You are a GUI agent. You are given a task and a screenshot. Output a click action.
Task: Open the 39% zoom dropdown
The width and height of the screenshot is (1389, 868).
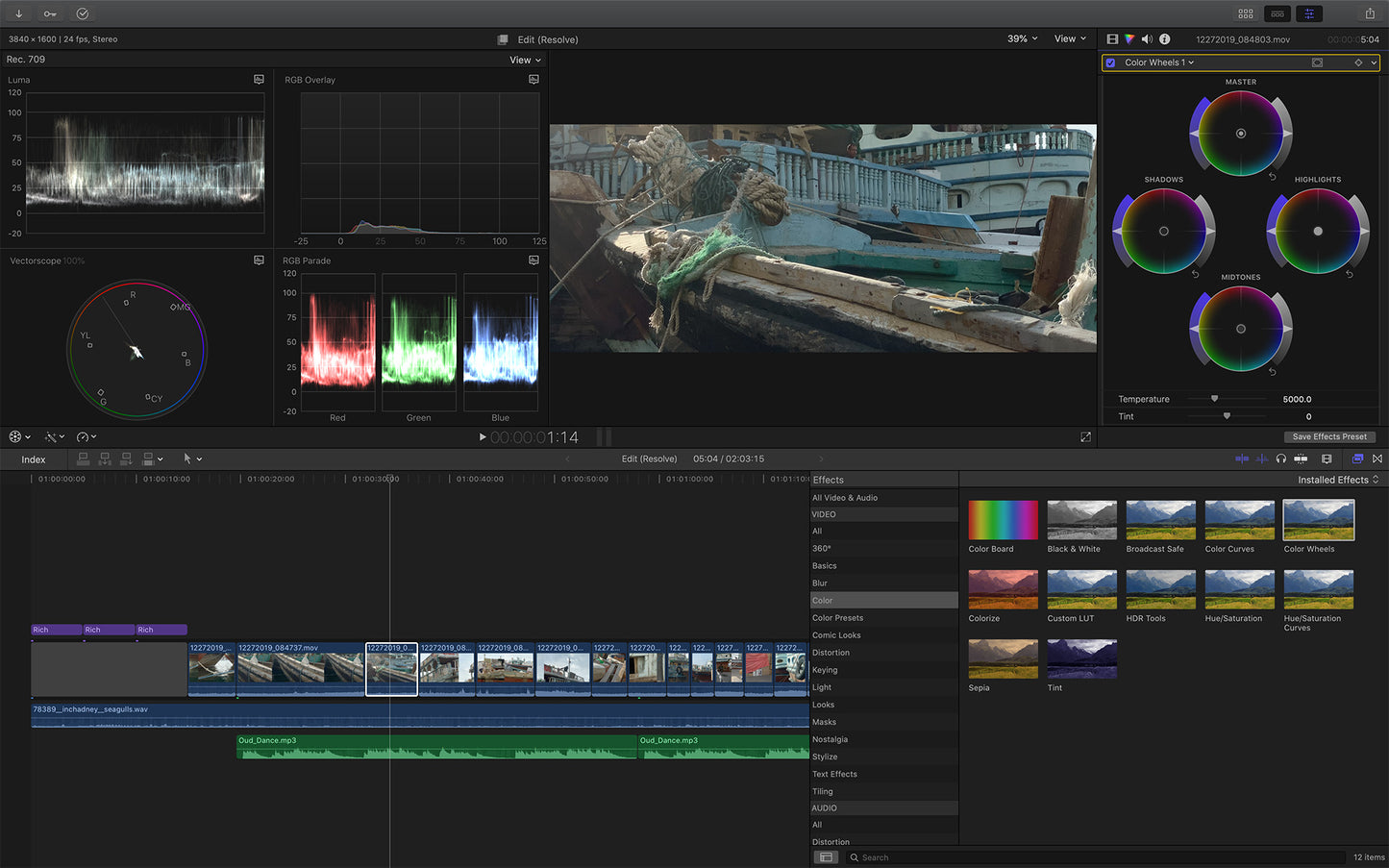tap(1022, 38)
